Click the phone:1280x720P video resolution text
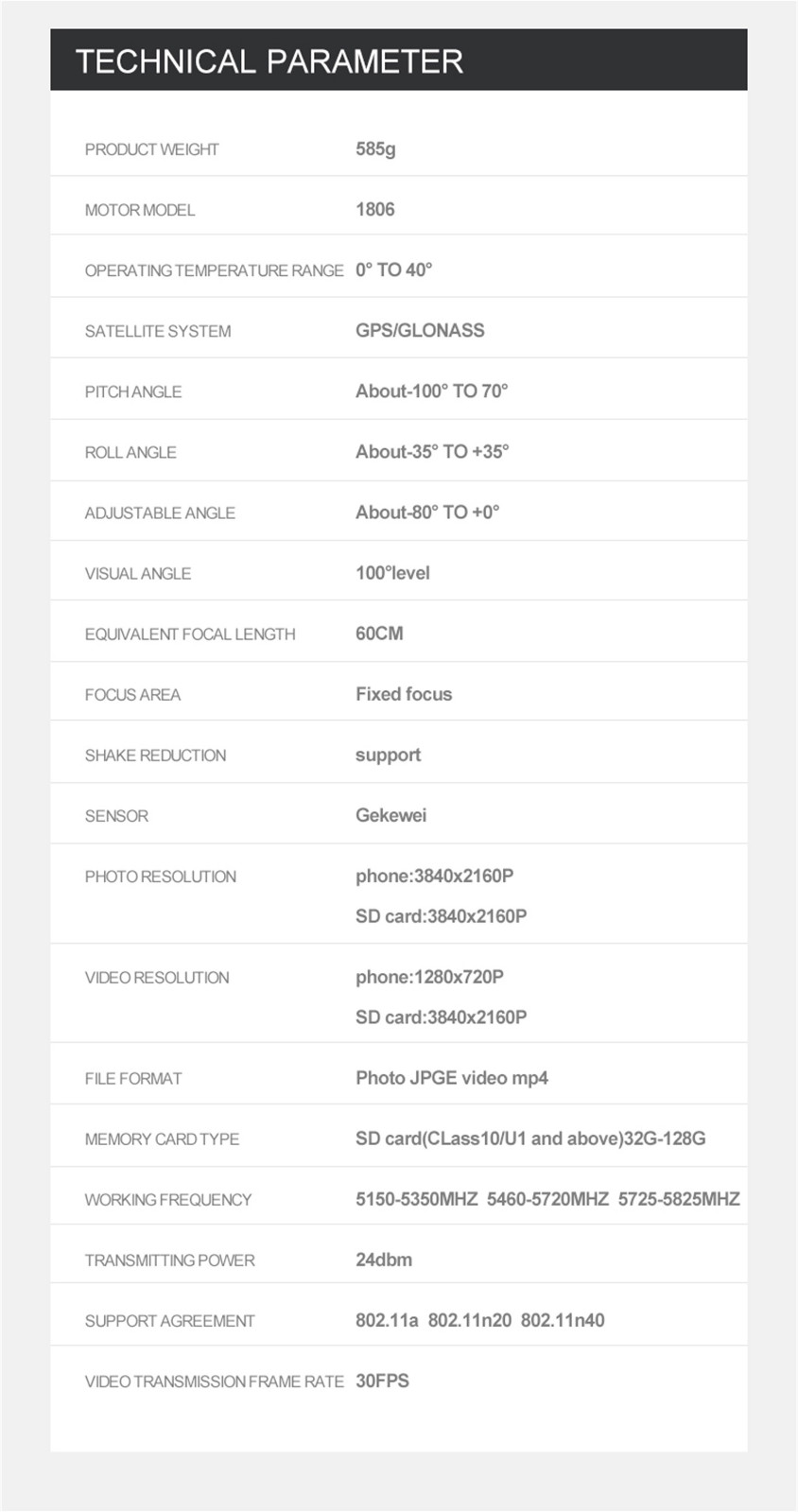Image resolution: width=798 pixels, height=1512 pixels. tap(429, 977)
